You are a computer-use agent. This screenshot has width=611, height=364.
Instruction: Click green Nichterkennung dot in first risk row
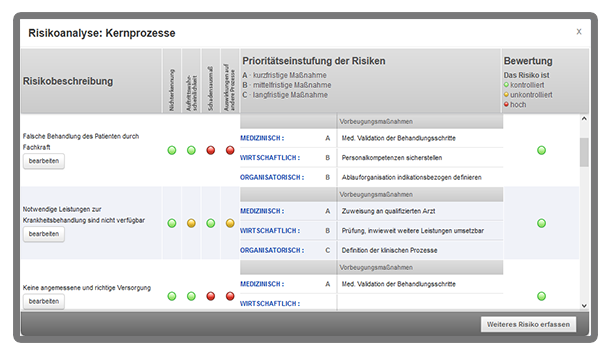click(x=172, y=150)
